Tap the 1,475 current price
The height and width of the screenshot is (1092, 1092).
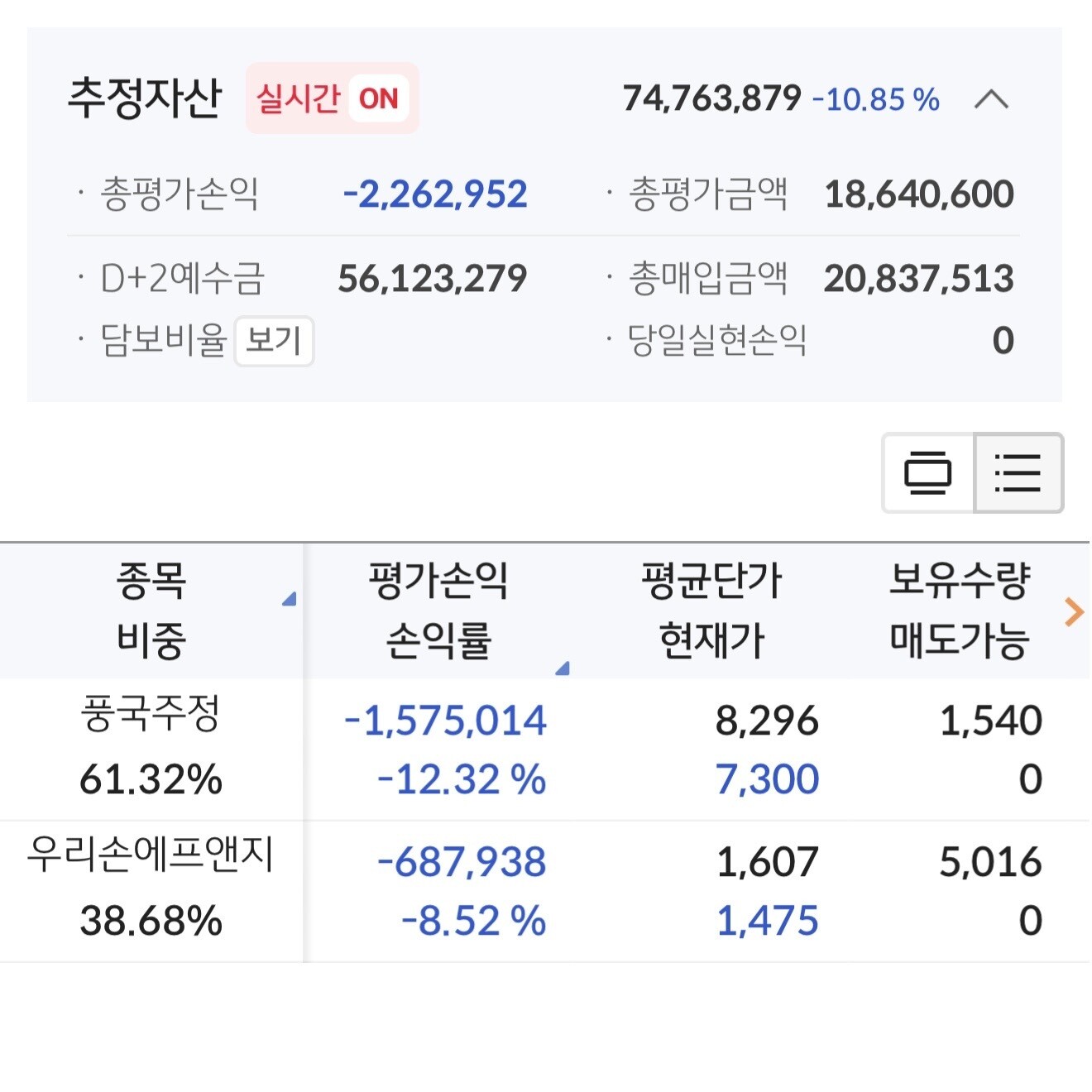click(x=767, y=921)
